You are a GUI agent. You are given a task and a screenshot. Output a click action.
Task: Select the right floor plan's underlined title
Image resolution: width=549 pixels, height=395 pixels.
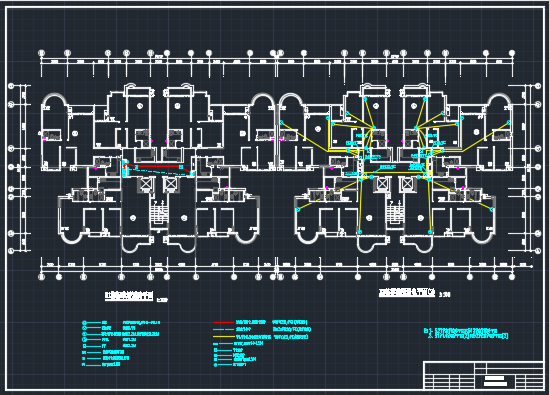click(x=407, y=293)
